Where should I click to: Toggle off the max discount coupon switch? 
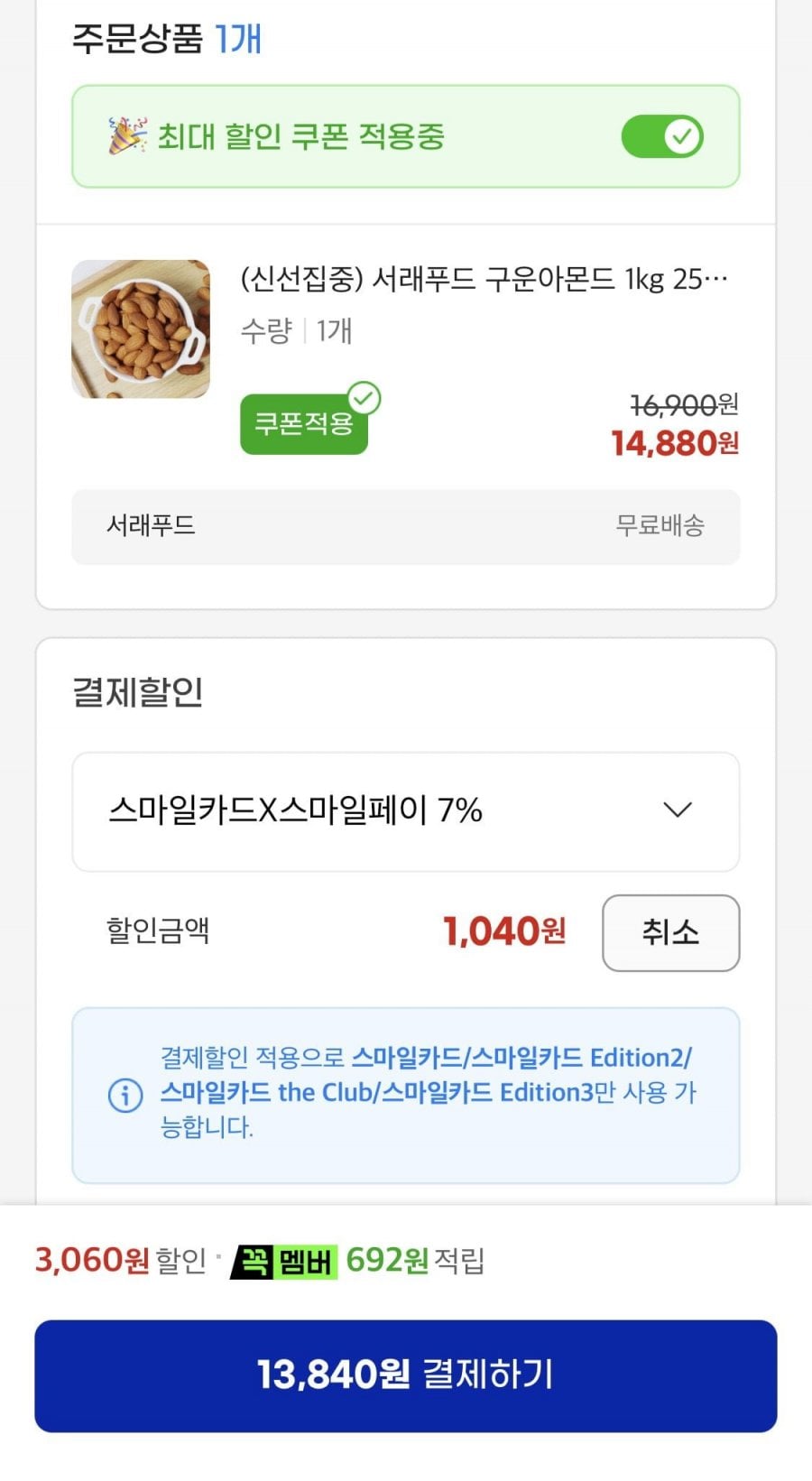[x=662, y=137]
